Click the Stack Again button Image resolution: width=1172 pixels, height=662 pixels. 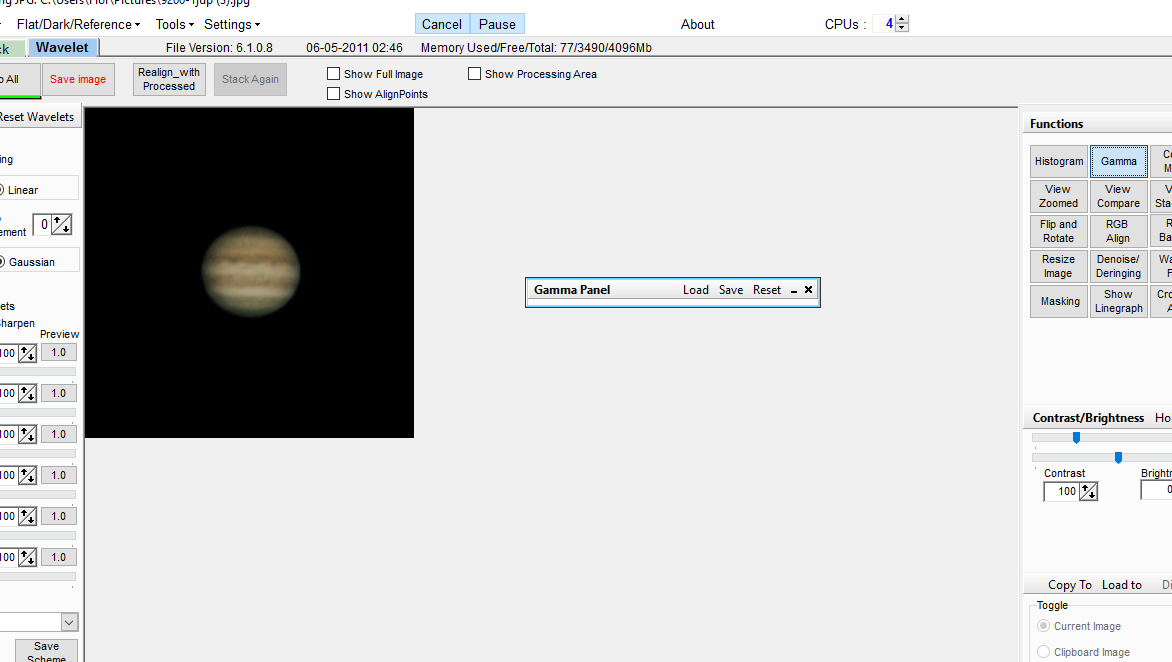250,79
